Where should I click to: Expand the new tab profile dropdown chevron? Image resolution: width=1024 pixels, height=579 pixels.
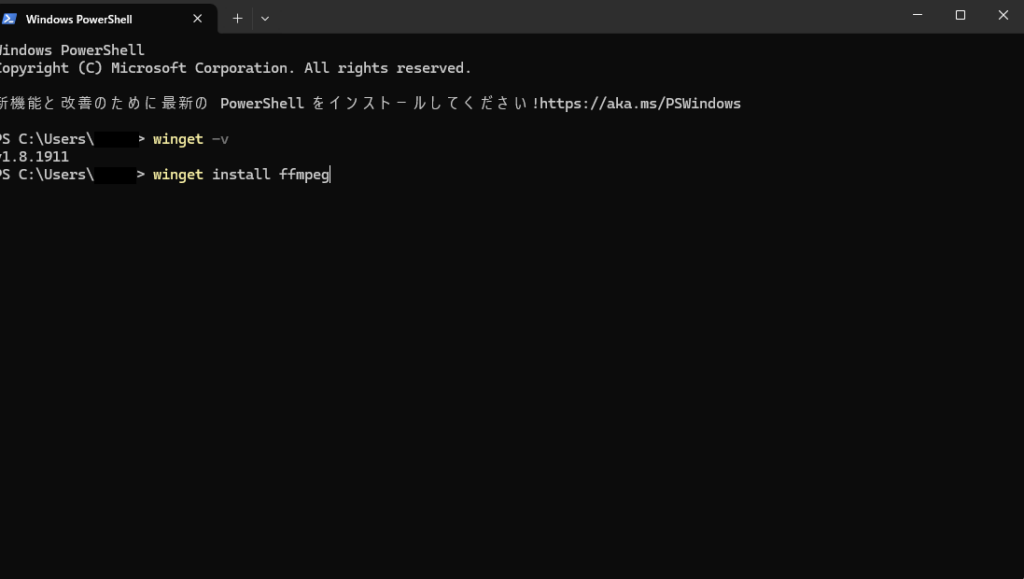click(264, 19)
